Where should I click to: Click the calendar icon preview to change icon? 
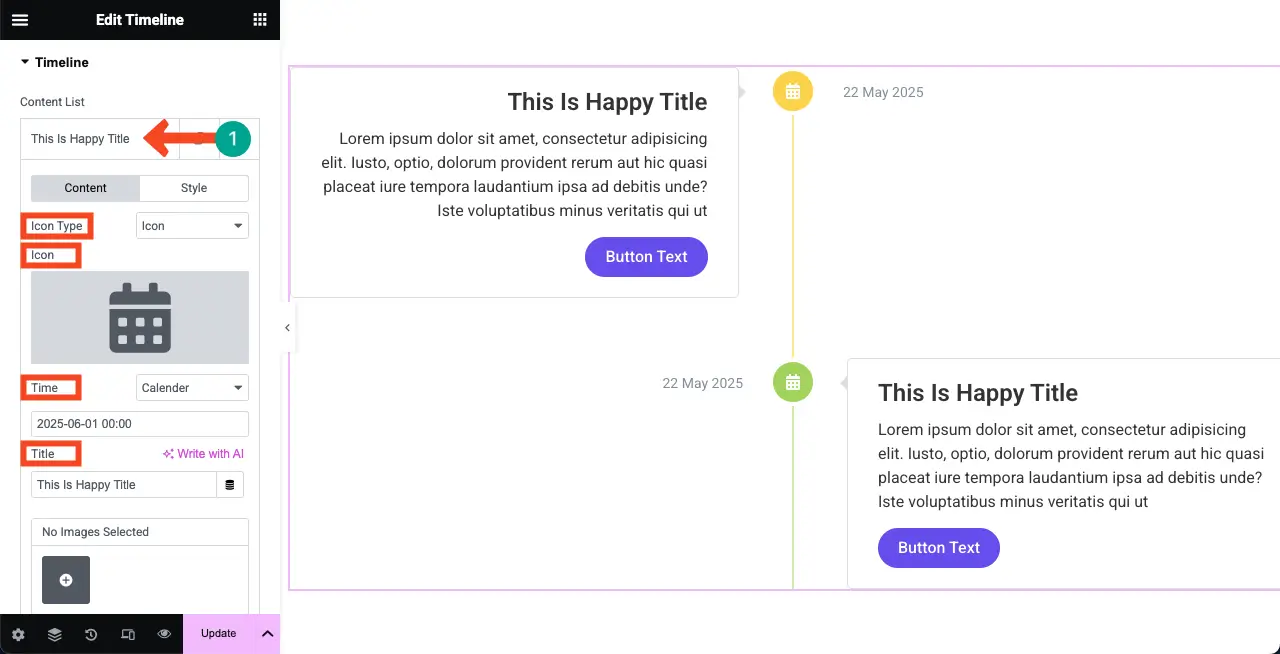(x=140, y=317)
